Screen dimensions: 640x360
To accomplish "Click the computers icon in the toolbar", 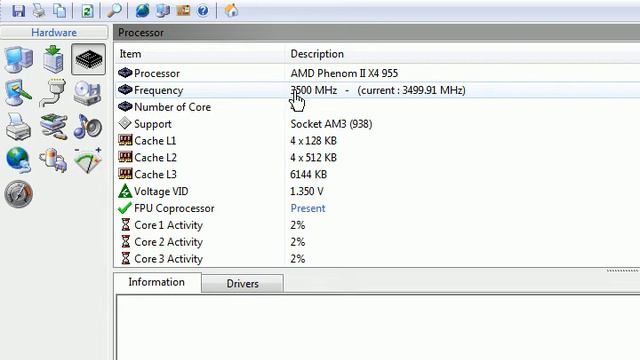I will (162, 11).
